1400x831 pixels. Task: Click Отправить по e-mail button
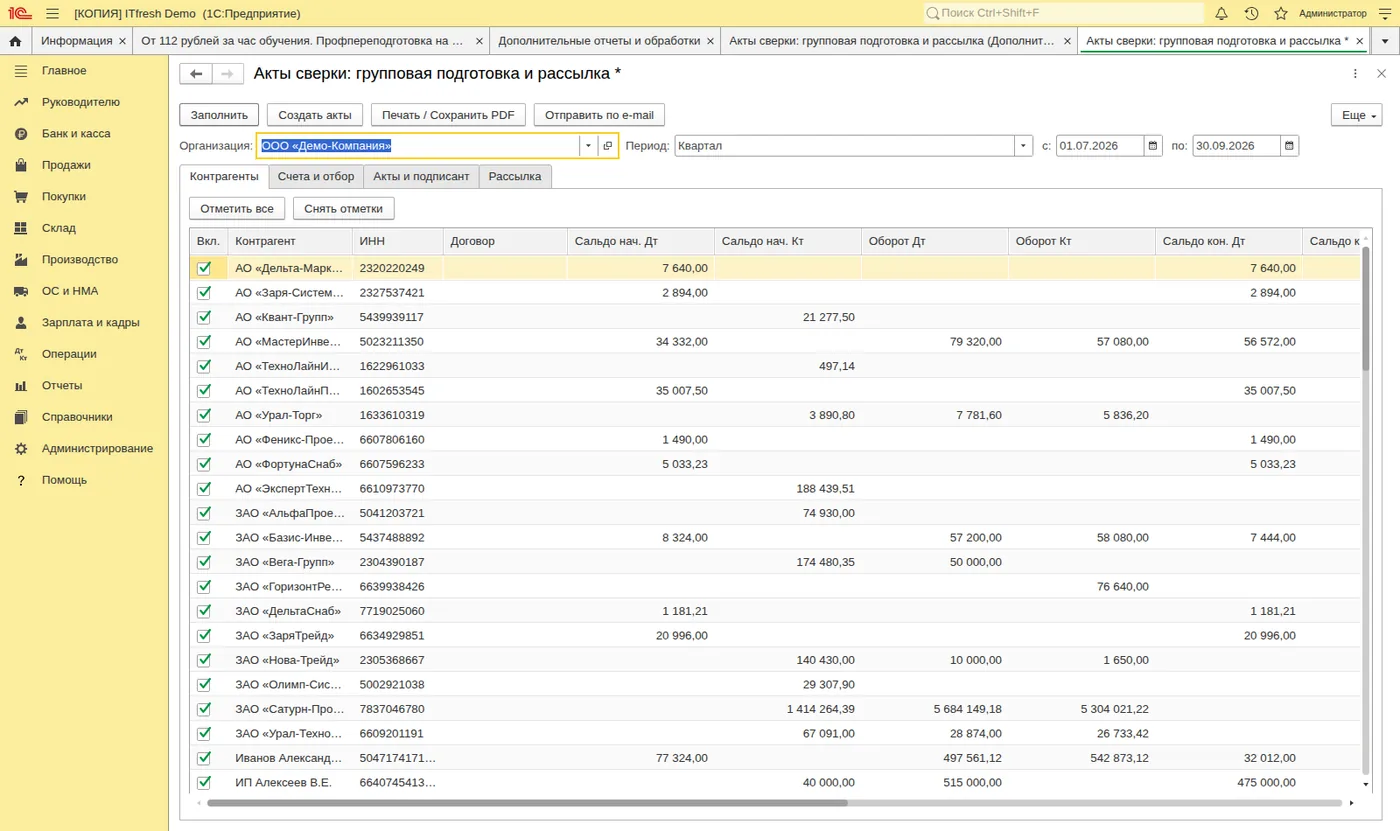(600, 115)
